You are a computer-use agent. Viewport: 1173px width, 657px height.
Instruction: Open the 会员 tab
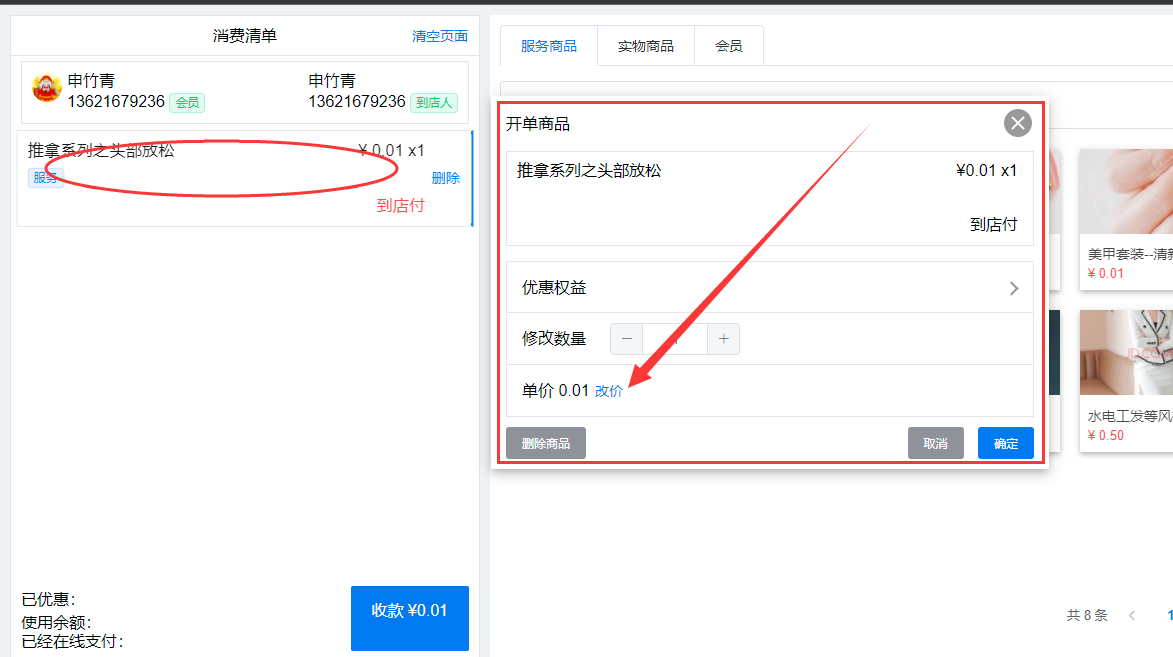(x=729, y=46)
